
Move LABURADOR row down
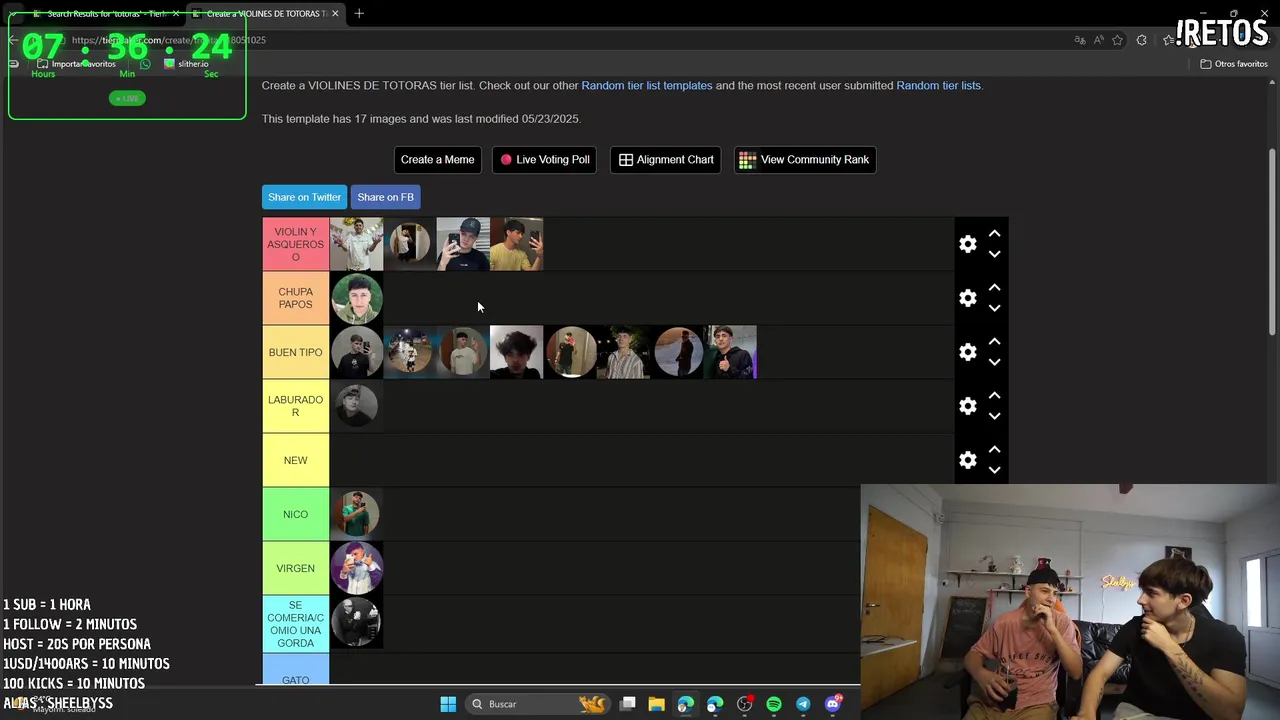point(994,416)
